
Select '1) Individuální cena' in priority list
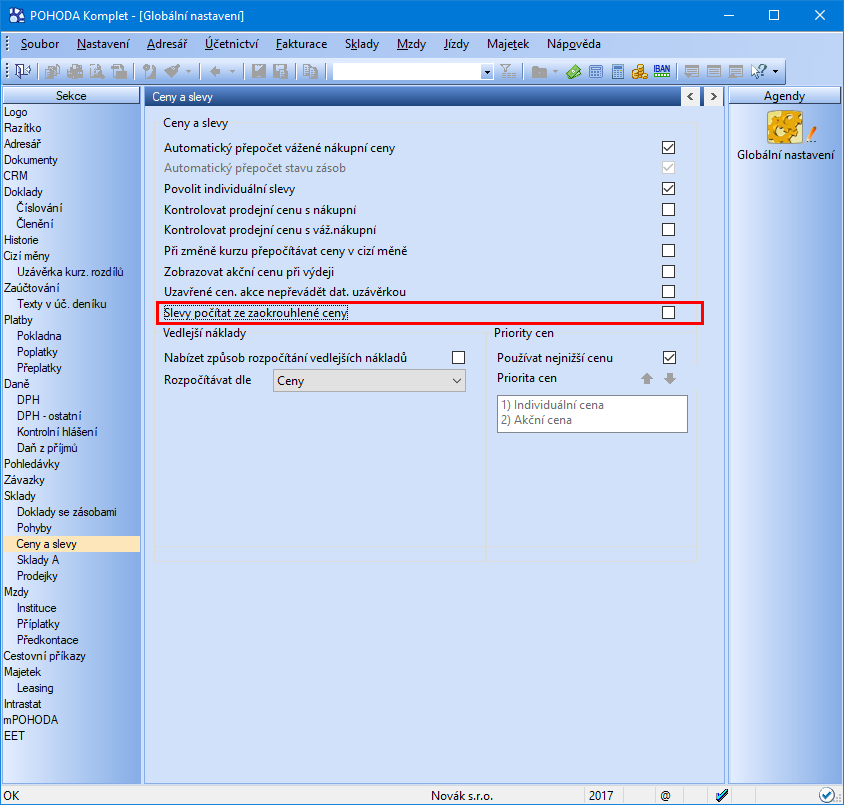(x=552, y=405)
